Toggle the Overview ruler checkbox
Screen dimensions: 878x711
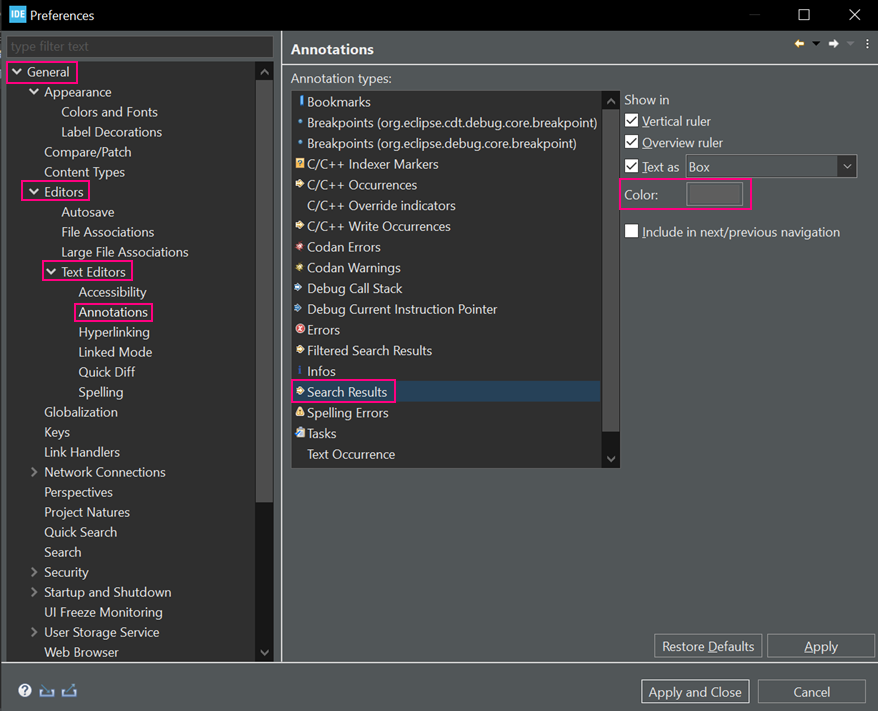tap(631, 142)
